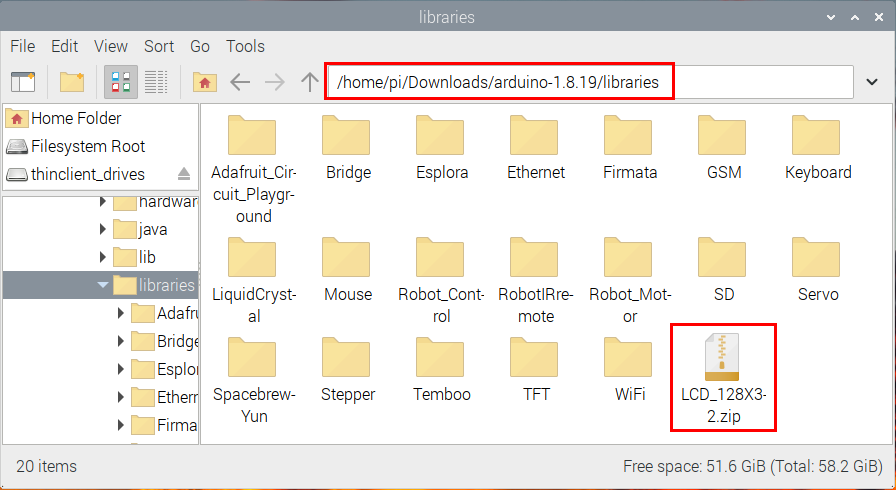896x490 pixels.
Task: Create a new folder using the toolbar icon
Action: pyautogui.click(x=71, y=81)
